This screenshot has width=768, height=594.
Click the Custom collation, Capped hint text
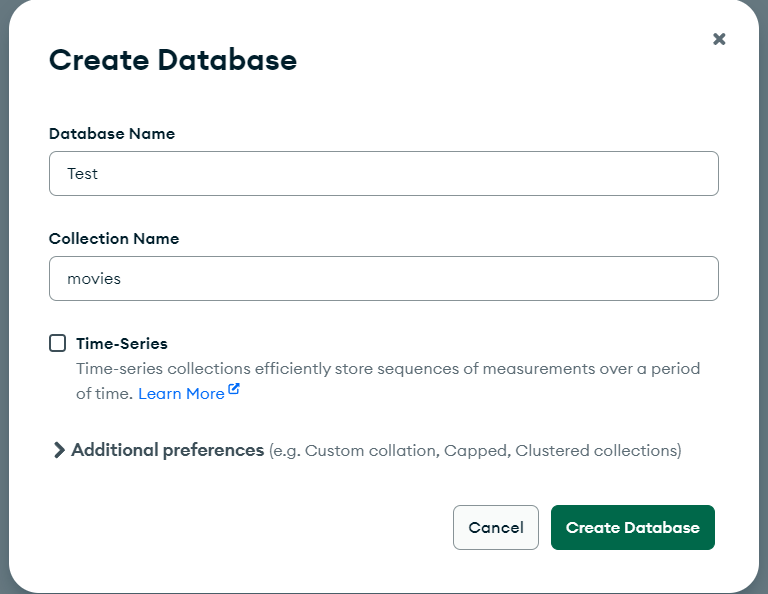click(x=475, y=451)
